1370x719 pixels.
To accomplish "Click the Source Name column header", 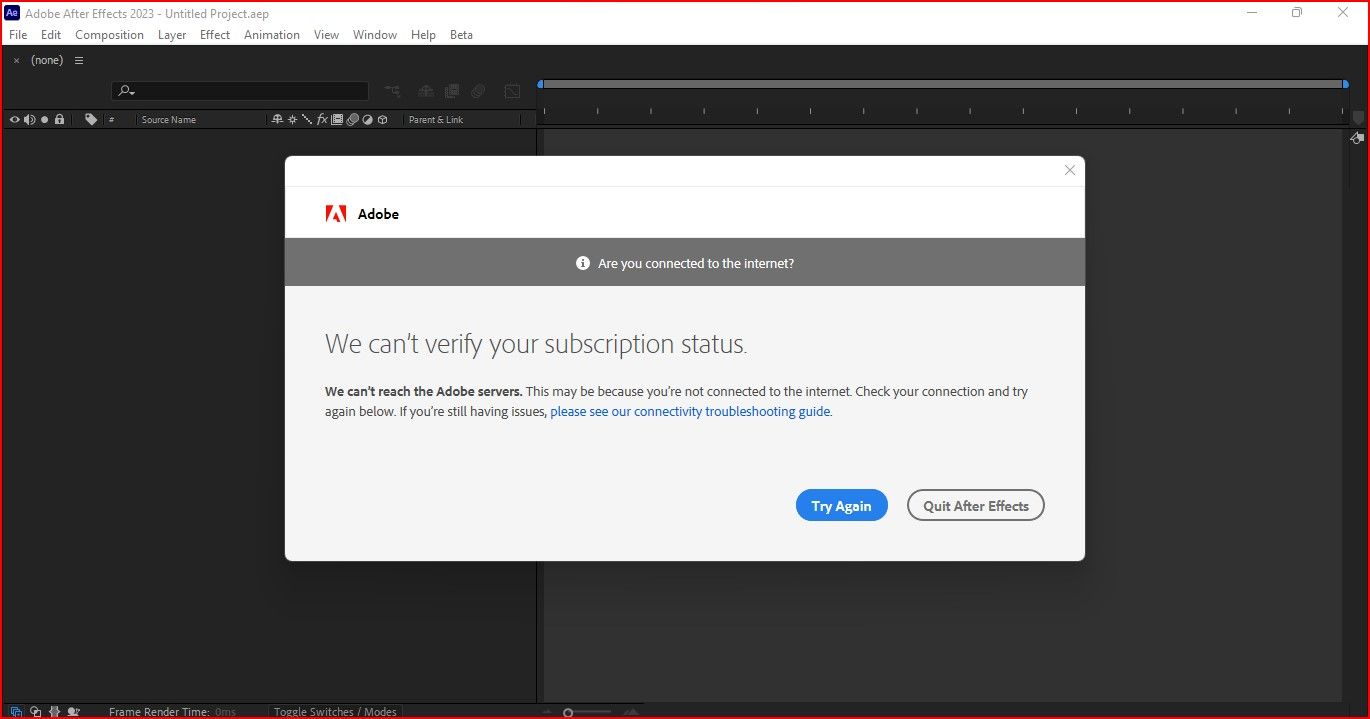I will 169,120.
